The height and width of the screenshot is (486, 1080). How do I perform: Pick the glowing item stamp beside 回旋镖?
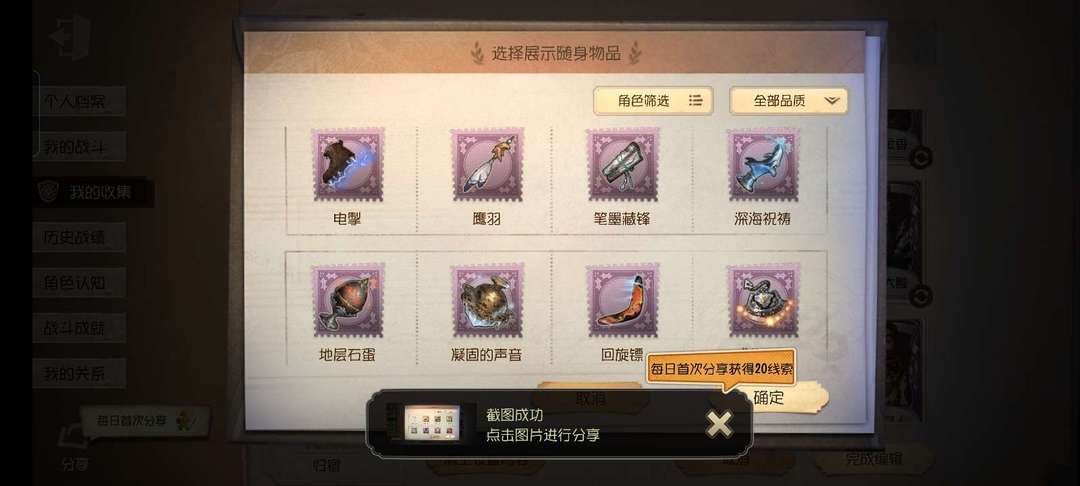pos(763,300)
